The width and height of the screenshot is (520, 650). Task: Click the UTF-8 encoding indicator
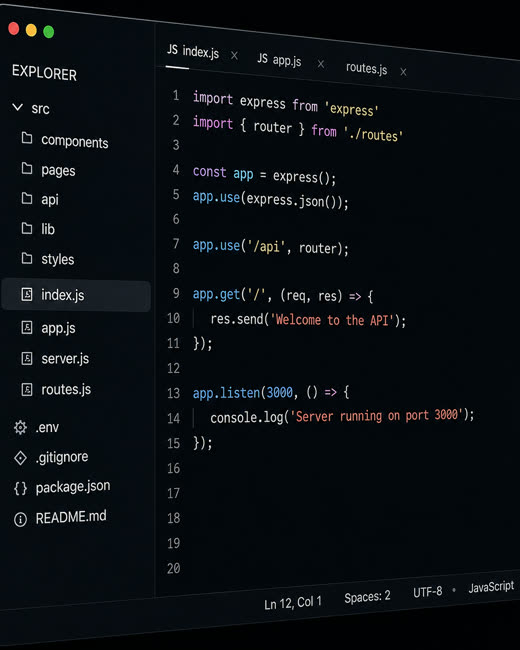tap(428, 592)
